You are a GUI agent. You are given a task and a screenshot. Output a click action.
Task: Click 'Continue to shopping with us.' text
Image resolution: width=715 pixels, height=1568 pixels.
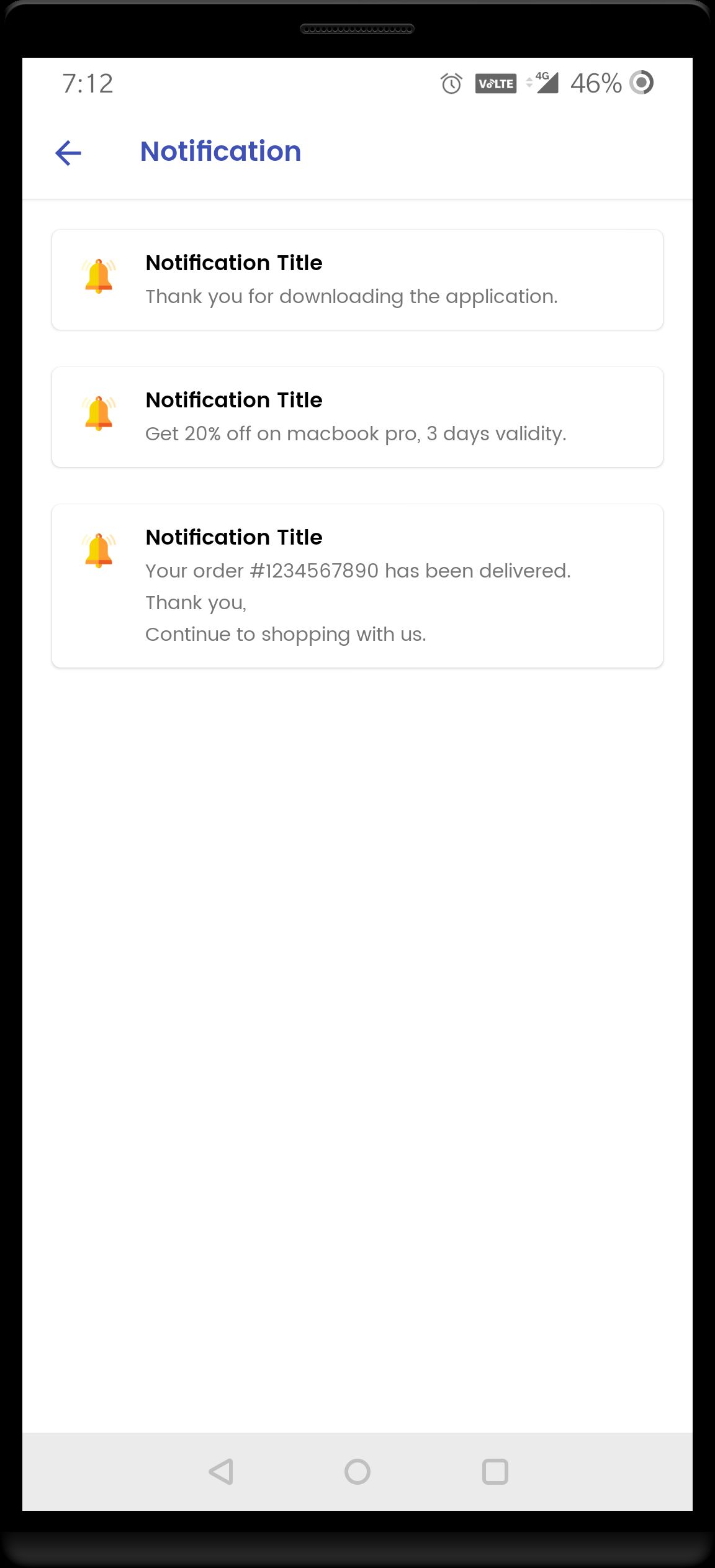tap(286, 634)
